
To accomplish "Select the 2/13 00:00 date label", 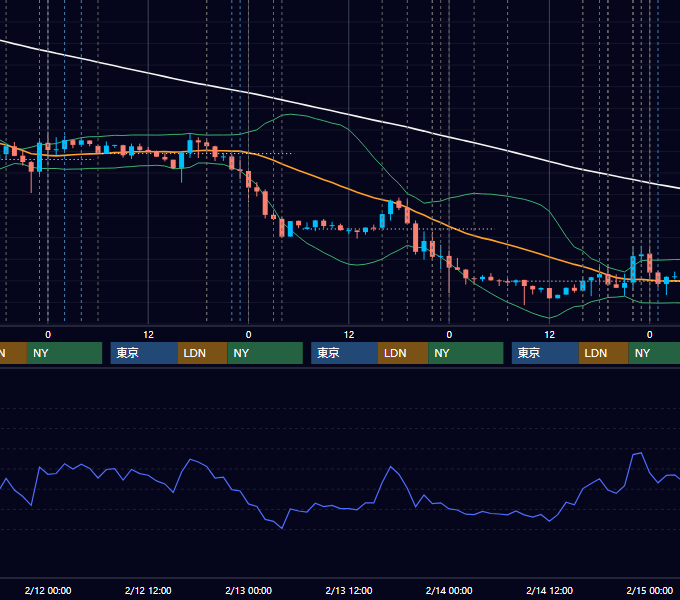I will pyautogui.click(x=248, y=590).
